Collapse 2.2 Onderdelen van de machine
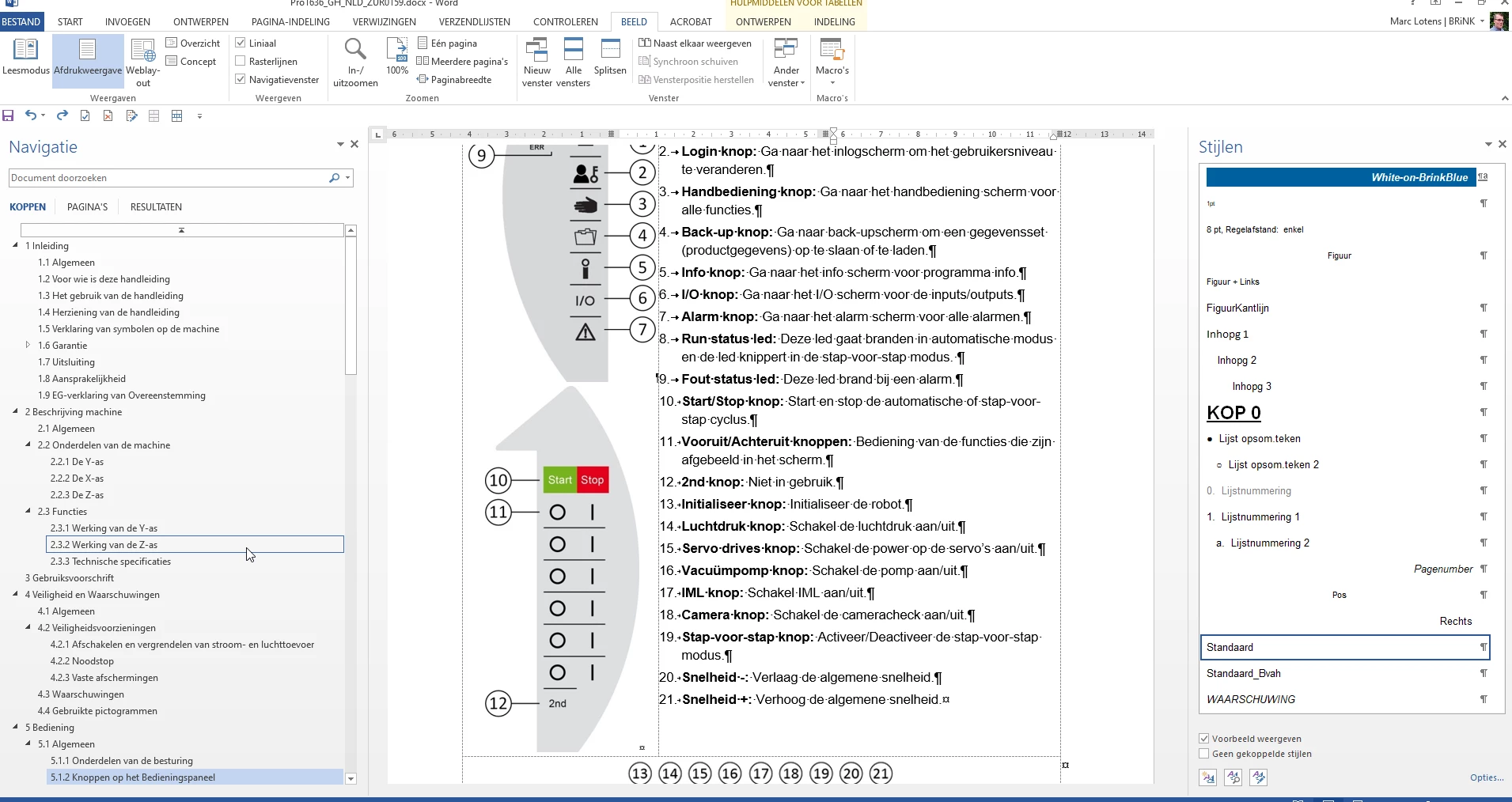The height and width of the screenshot is (802, 1512). coord(28,445)
